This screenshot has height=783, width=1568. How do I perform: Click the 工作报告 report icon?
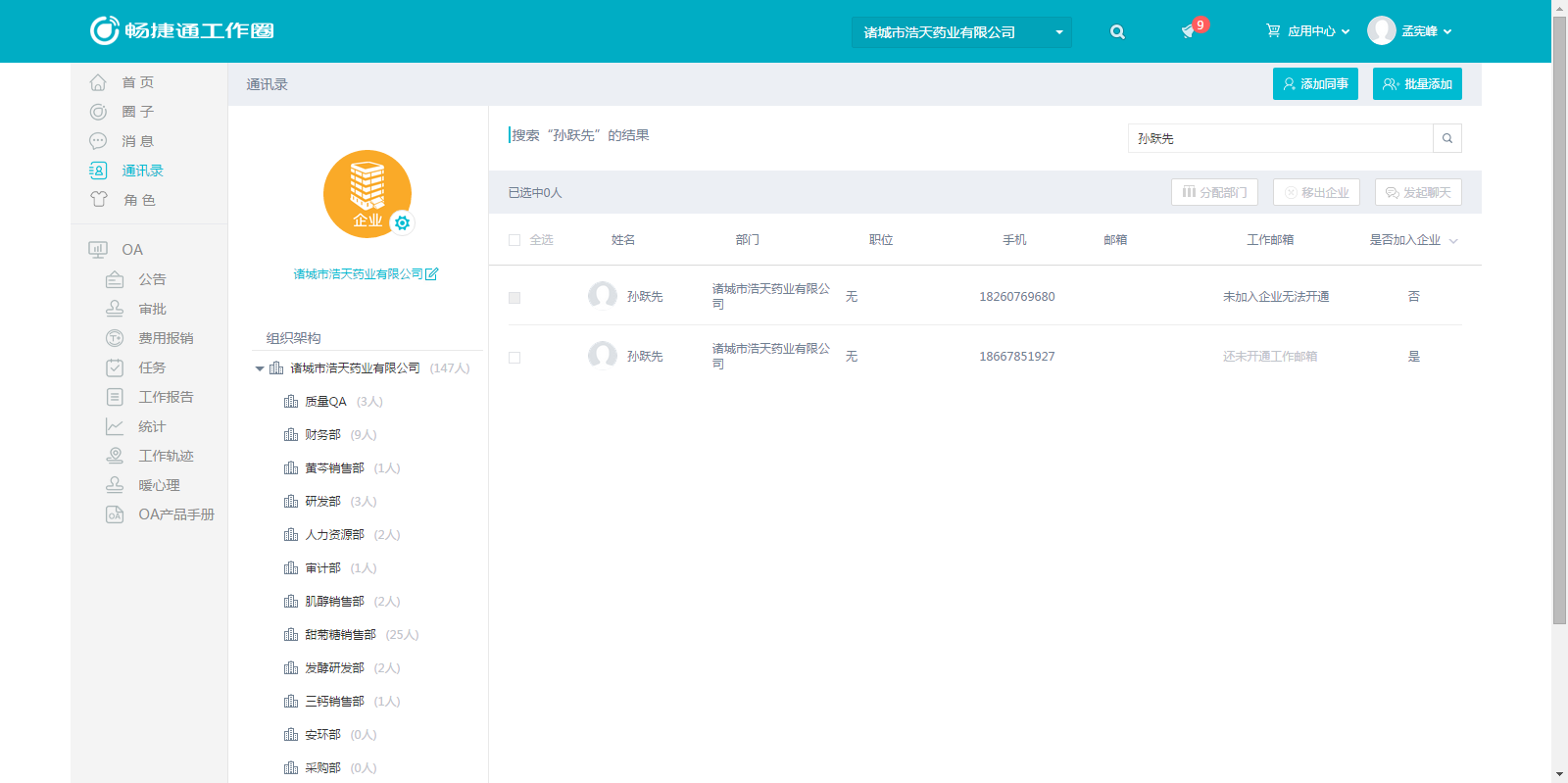115,397
